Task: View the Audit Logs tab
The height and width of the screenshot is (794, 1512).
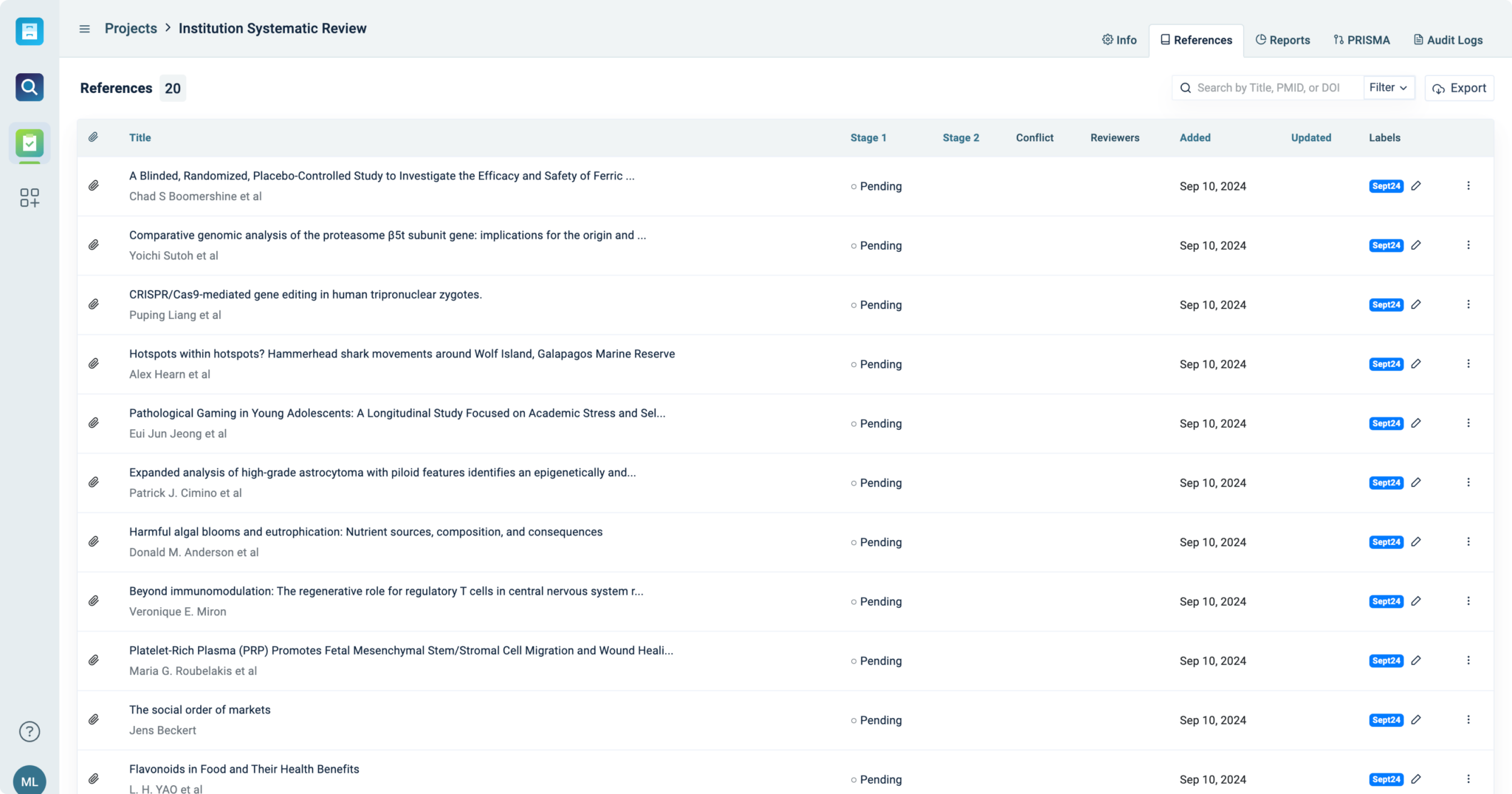Action: pos(1447,40)
